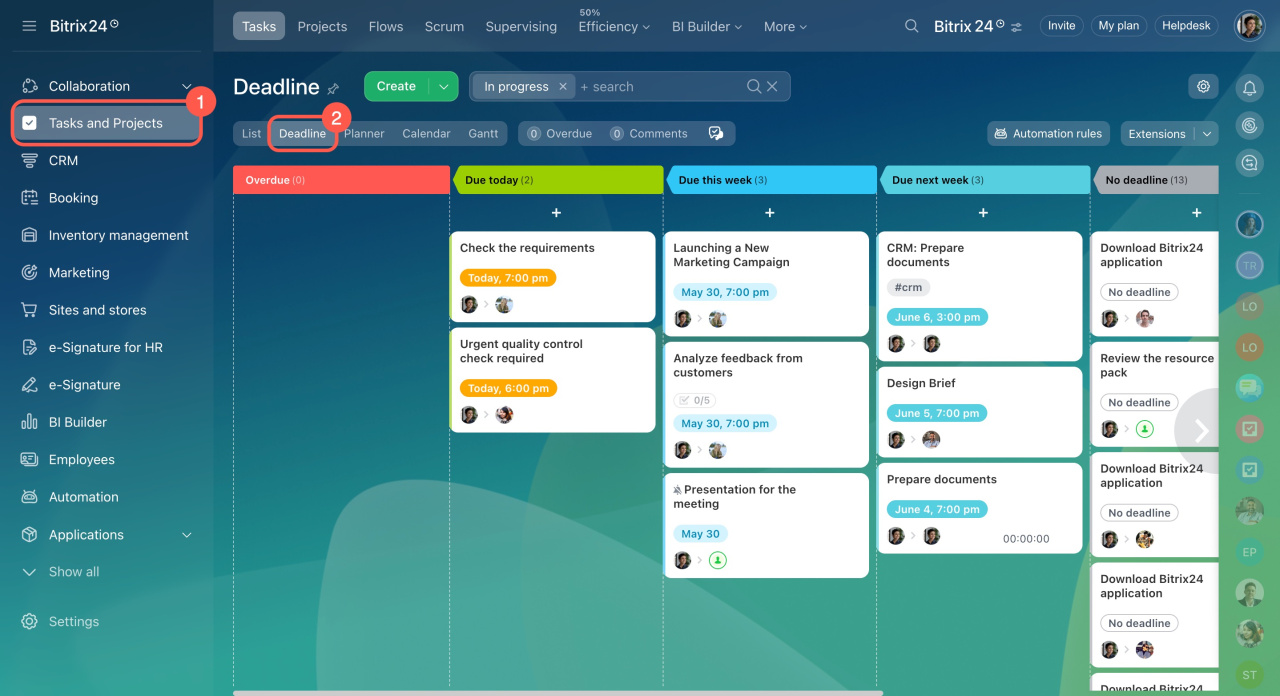Open the BI Builder dropdown in top menu
1280x696 pixels.
(707, 27)
